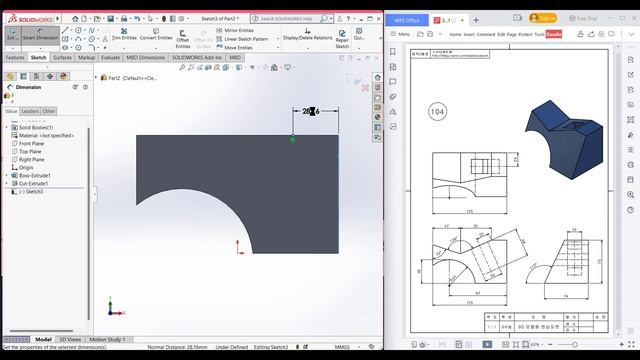Screen dimensions: 640x360
Task: Collapse the WPS ribbon chevron
Action: [x=631, y=34]
